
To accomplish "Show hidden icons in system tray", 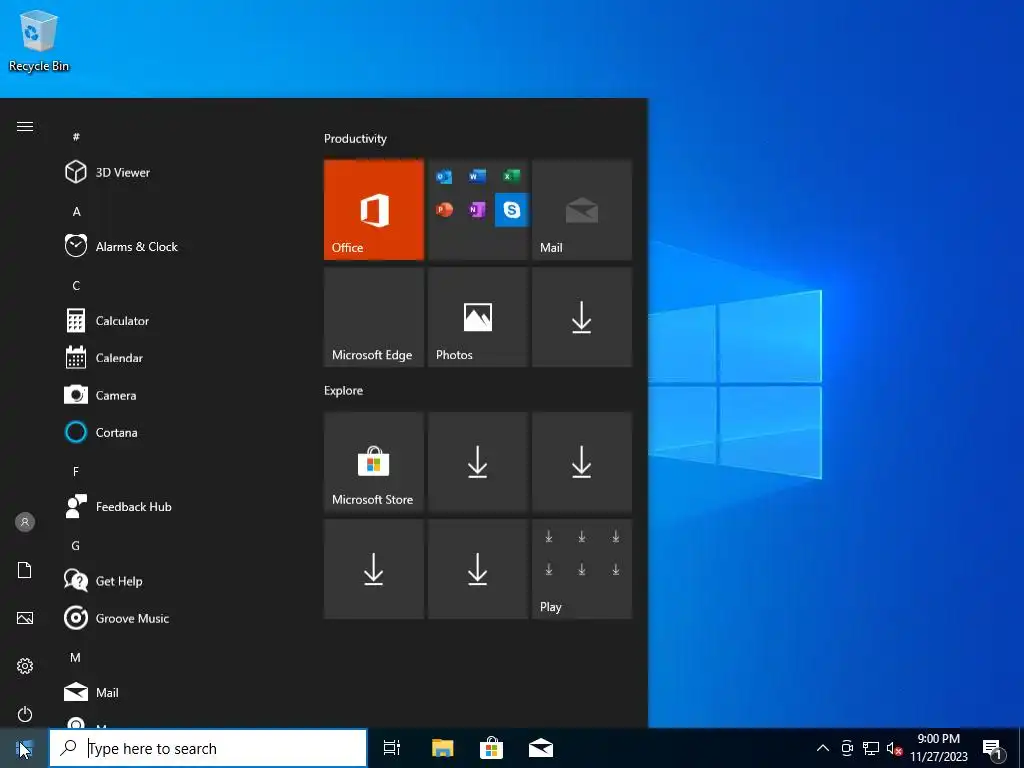I will 823,748.
